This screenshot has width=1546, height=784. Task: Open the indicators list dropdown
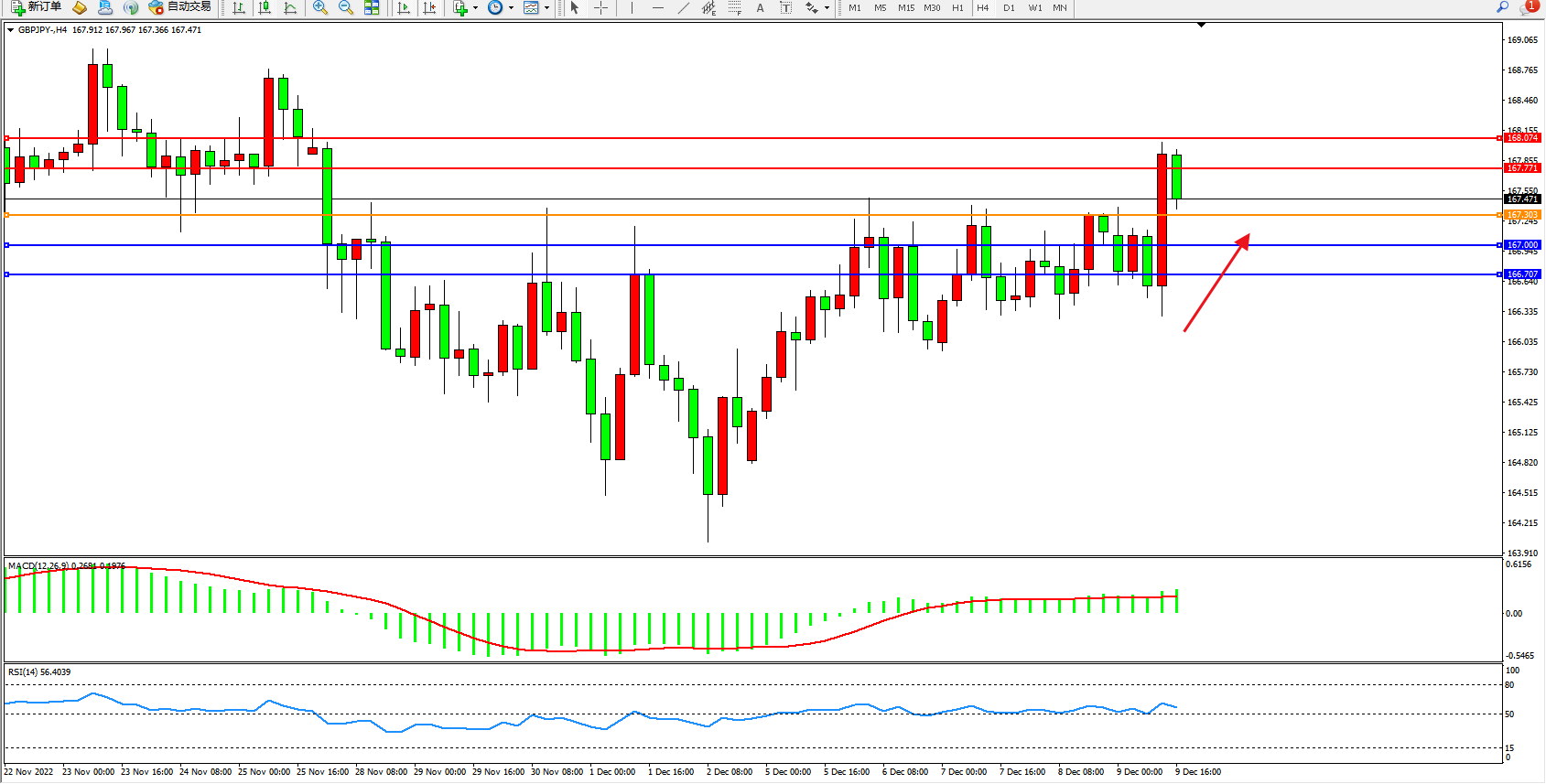(475, 7)
